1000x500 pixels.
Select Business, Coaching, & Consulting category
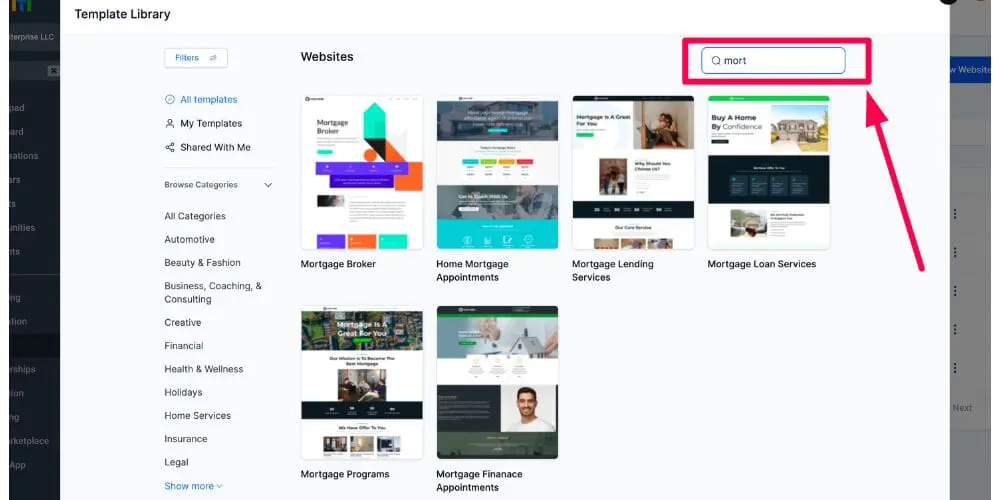click(x=213, y=293)
